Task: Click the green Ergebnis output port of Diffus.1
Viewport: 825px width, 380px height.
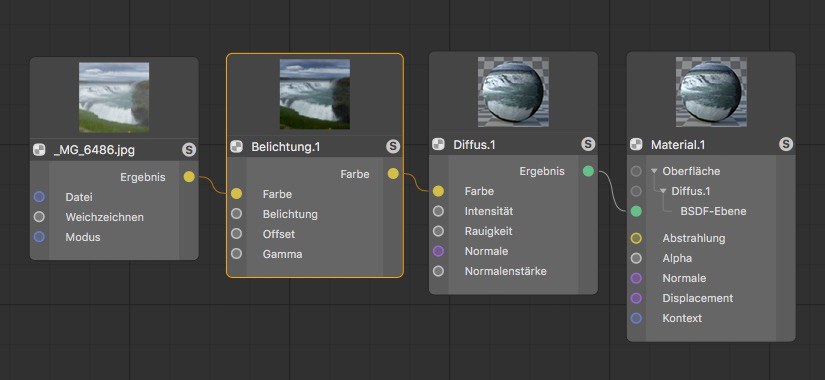Action: click(x=588, y=171)
